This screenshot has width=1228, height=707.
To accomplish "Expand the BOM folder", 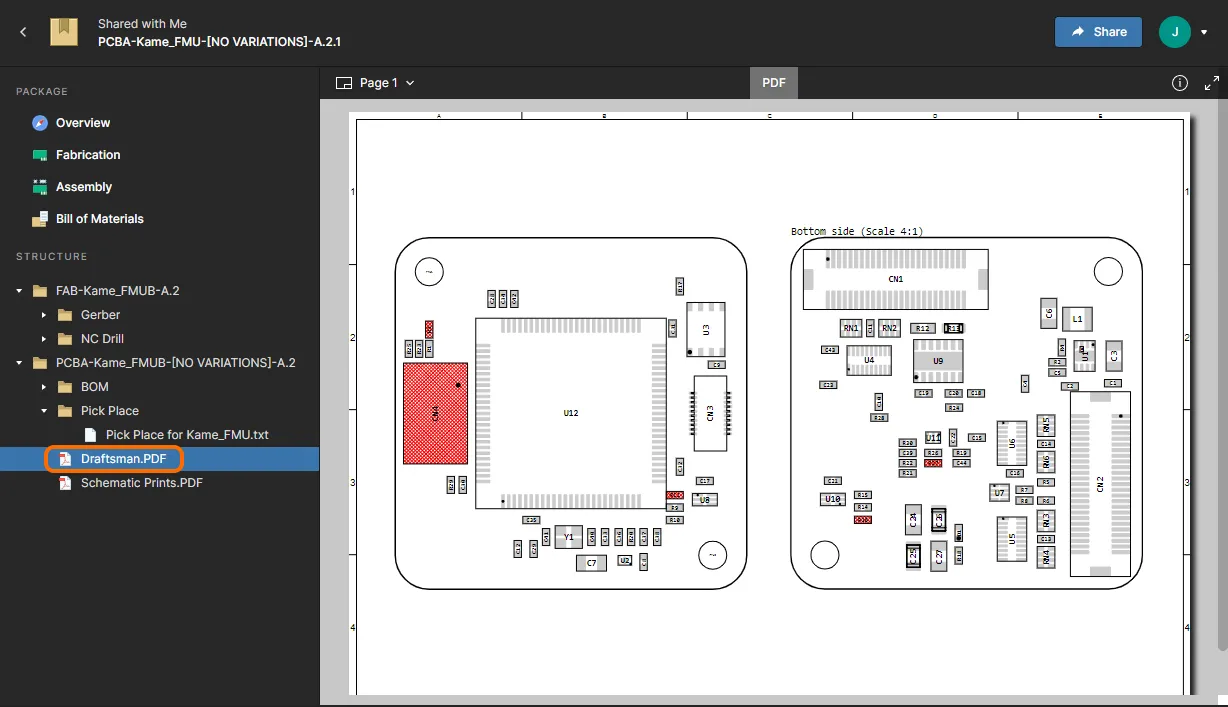I will coord(43,387).
